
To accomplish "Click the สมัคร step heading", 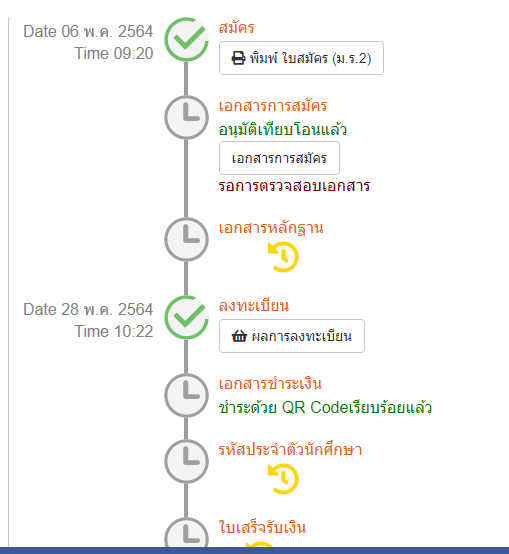I will tap(236, 28).
